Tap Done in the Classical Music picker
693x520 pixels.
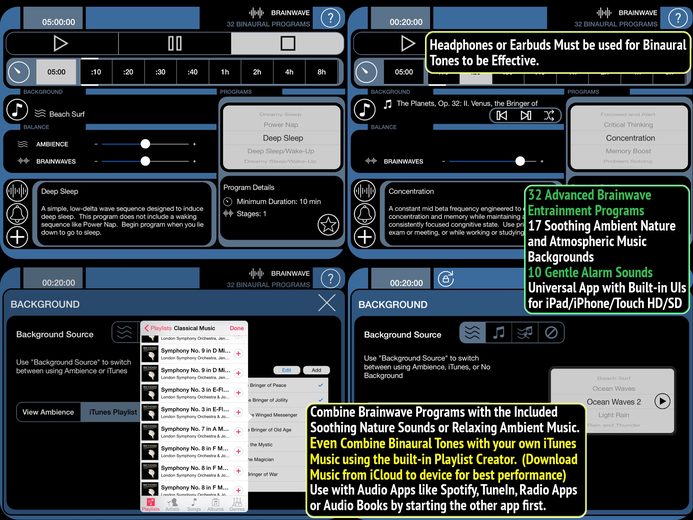(236, 328)
